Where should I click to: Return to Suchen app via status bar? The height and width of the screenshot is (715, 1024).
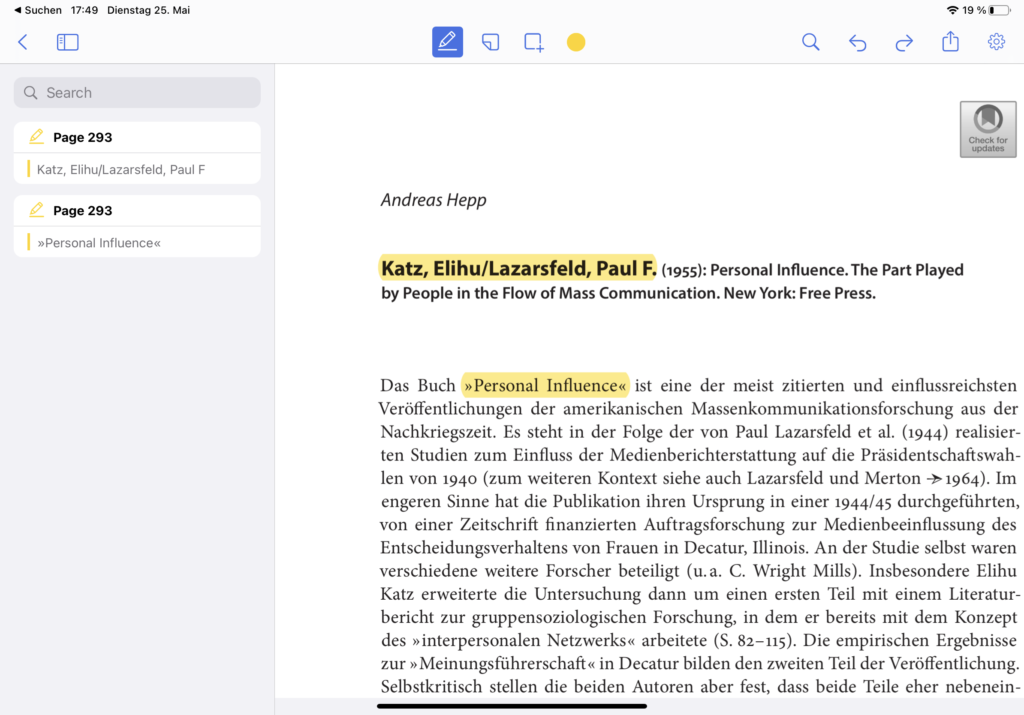point(38,10)
